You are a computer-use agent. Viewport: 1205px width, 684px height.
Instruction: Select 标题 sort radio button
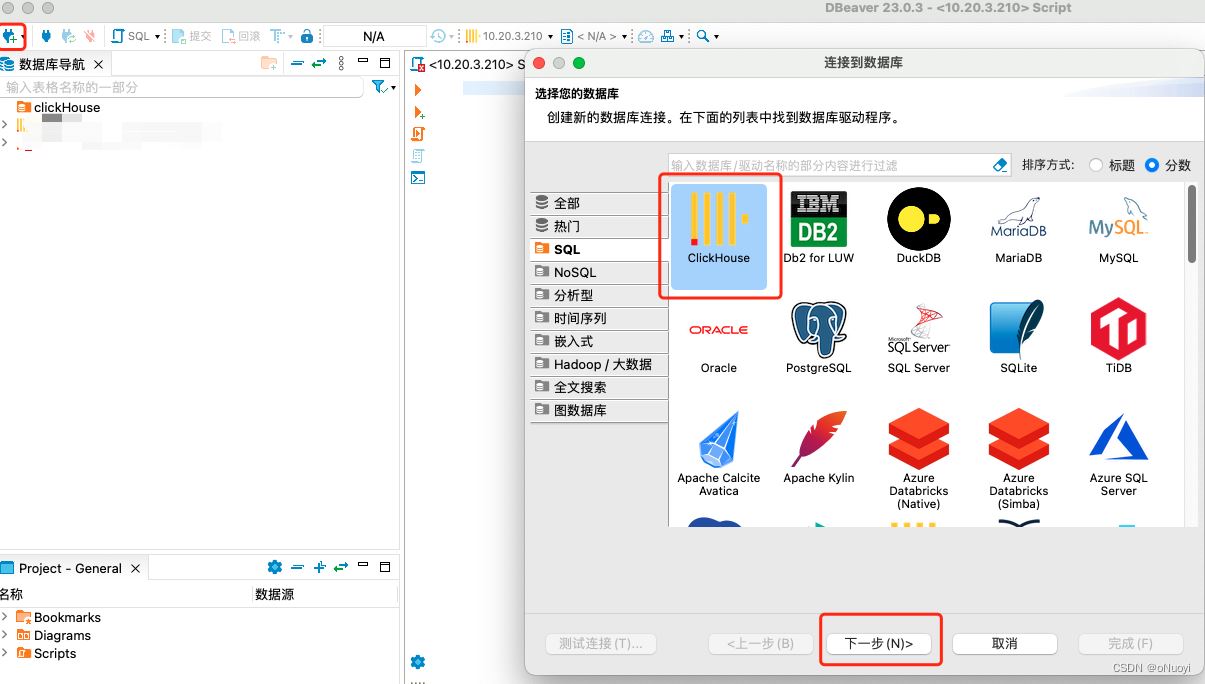tap(1097, 165)
